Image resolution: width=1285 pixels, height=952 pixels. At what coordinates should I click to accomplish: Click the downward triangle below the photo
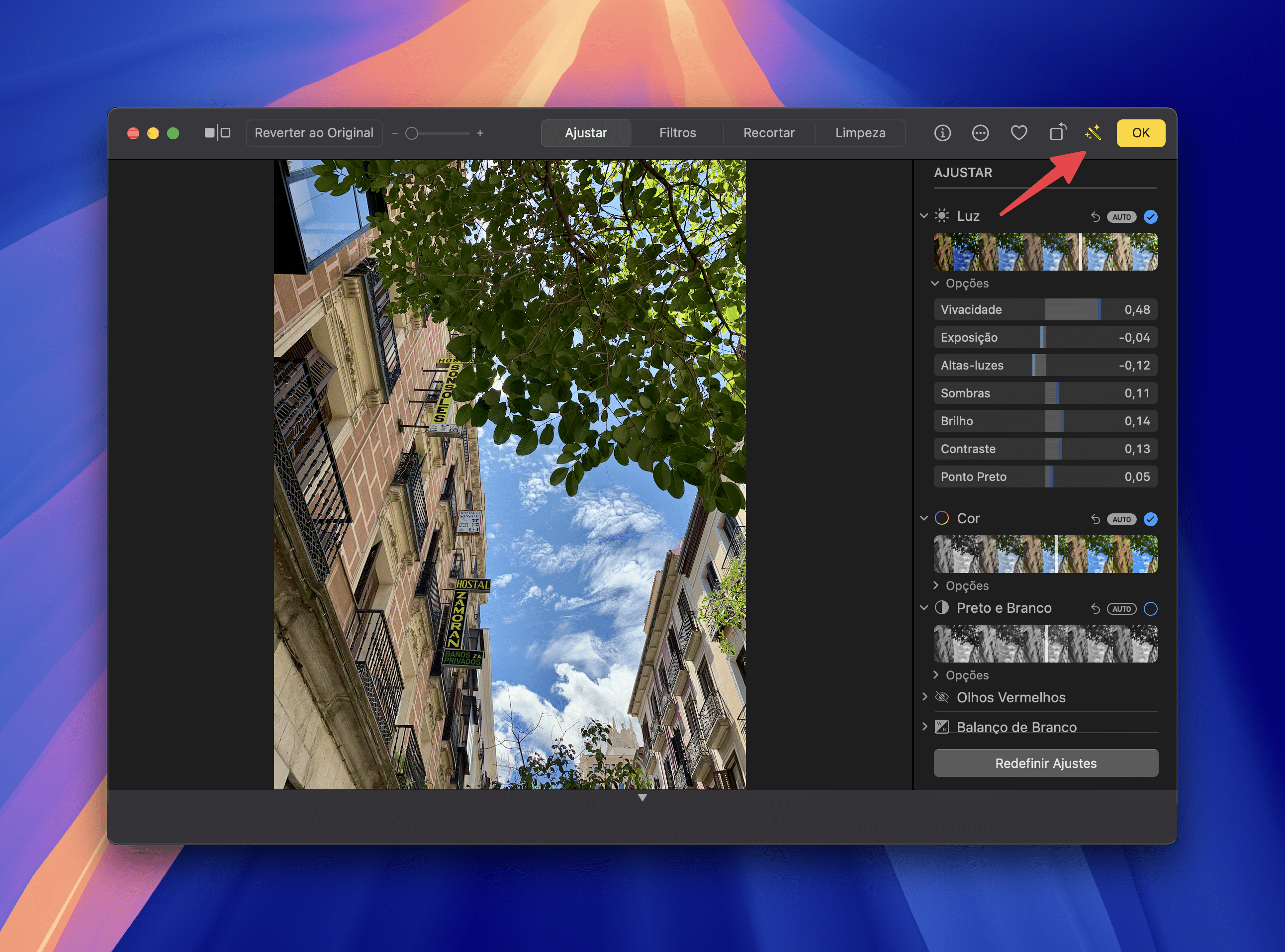click(642, 797)
